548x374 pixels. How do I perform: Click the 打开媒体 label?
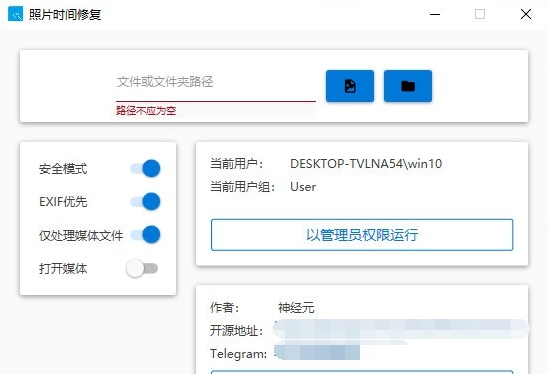pos(63,268)
